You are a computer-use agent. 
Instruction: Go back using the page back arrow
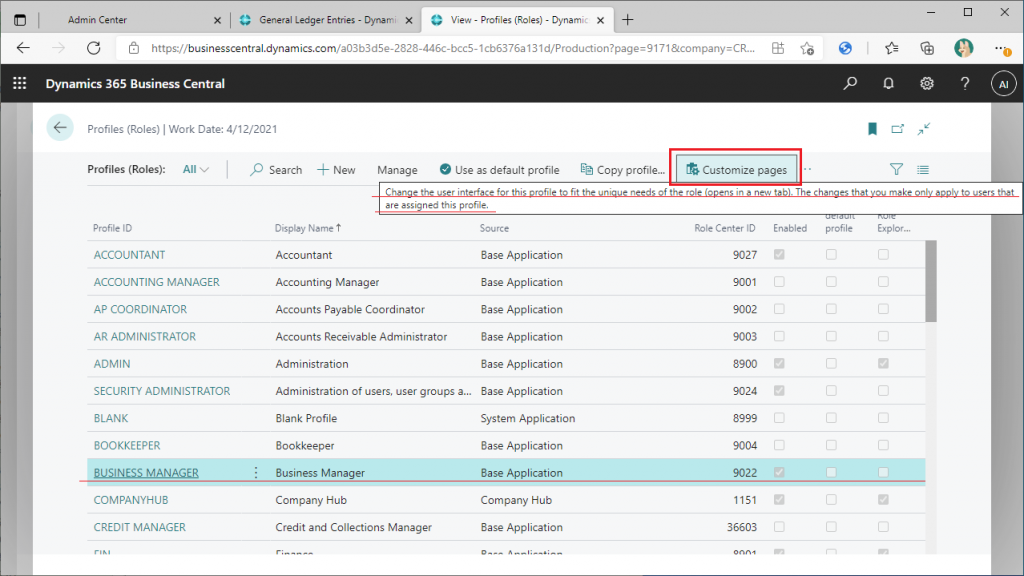(x=60, y=128)
